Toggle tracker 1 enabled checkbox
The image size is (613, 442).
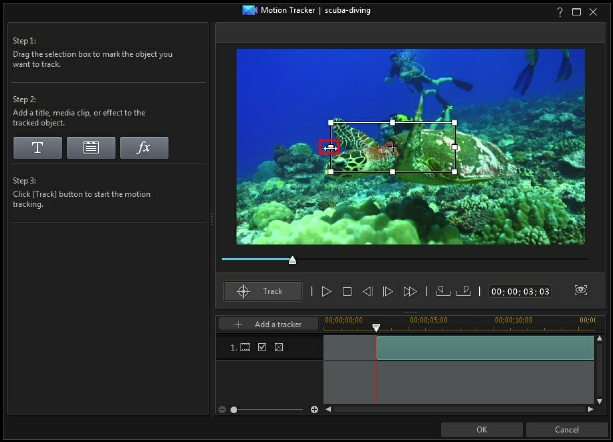tap(262, 347)
